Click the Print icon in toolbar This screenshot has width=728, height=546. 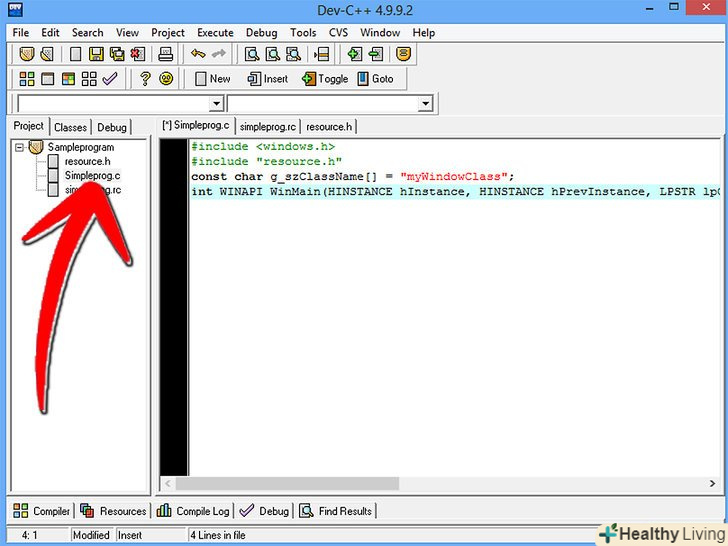click(165, 54)
